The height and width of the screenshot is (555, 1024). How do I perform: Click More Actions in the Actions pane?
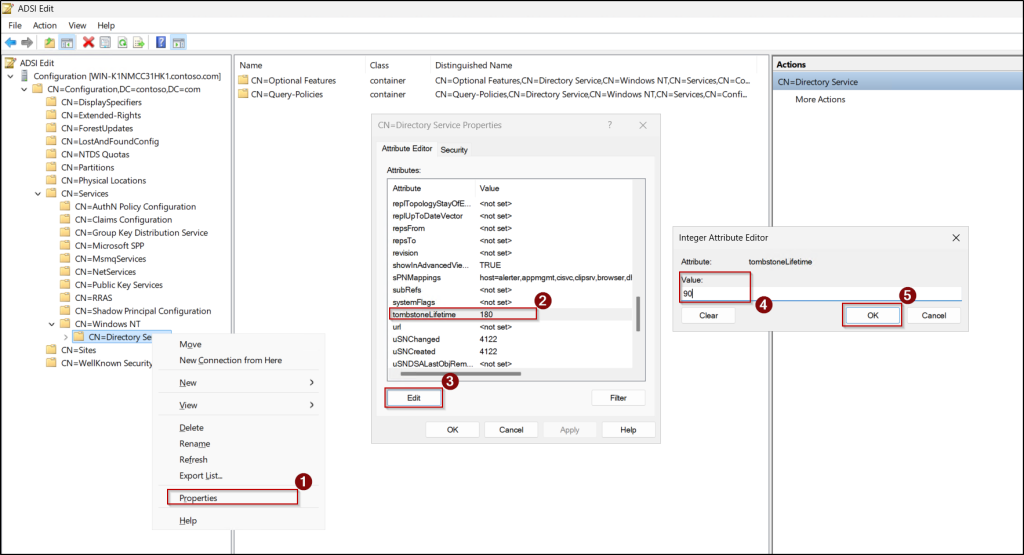click(x=820, y=99)
